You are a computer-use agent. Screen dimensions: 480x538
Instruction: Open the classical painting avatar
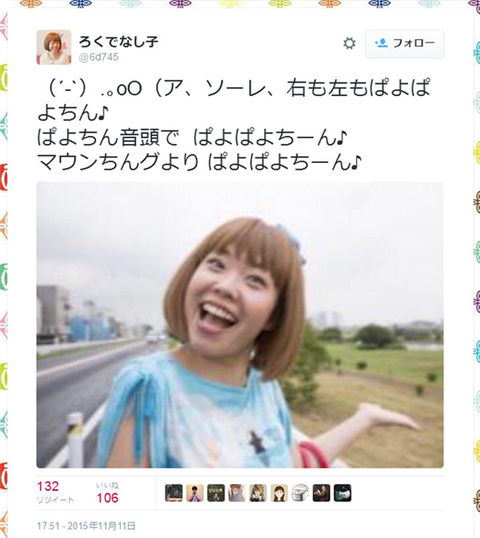(x=321, y=493)
